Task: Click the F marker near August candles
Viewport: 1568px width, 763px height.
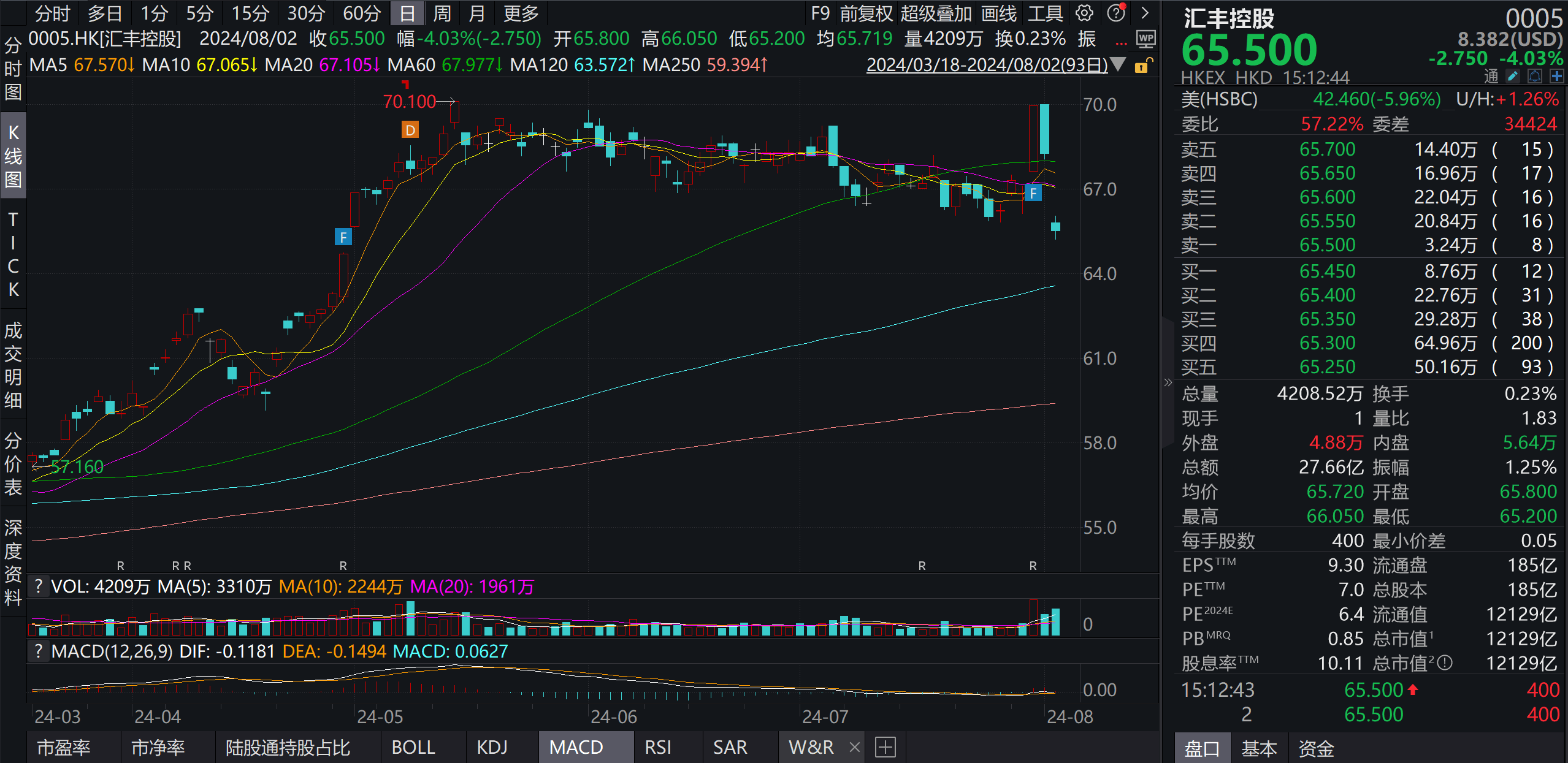Action: pos(1033,194)
